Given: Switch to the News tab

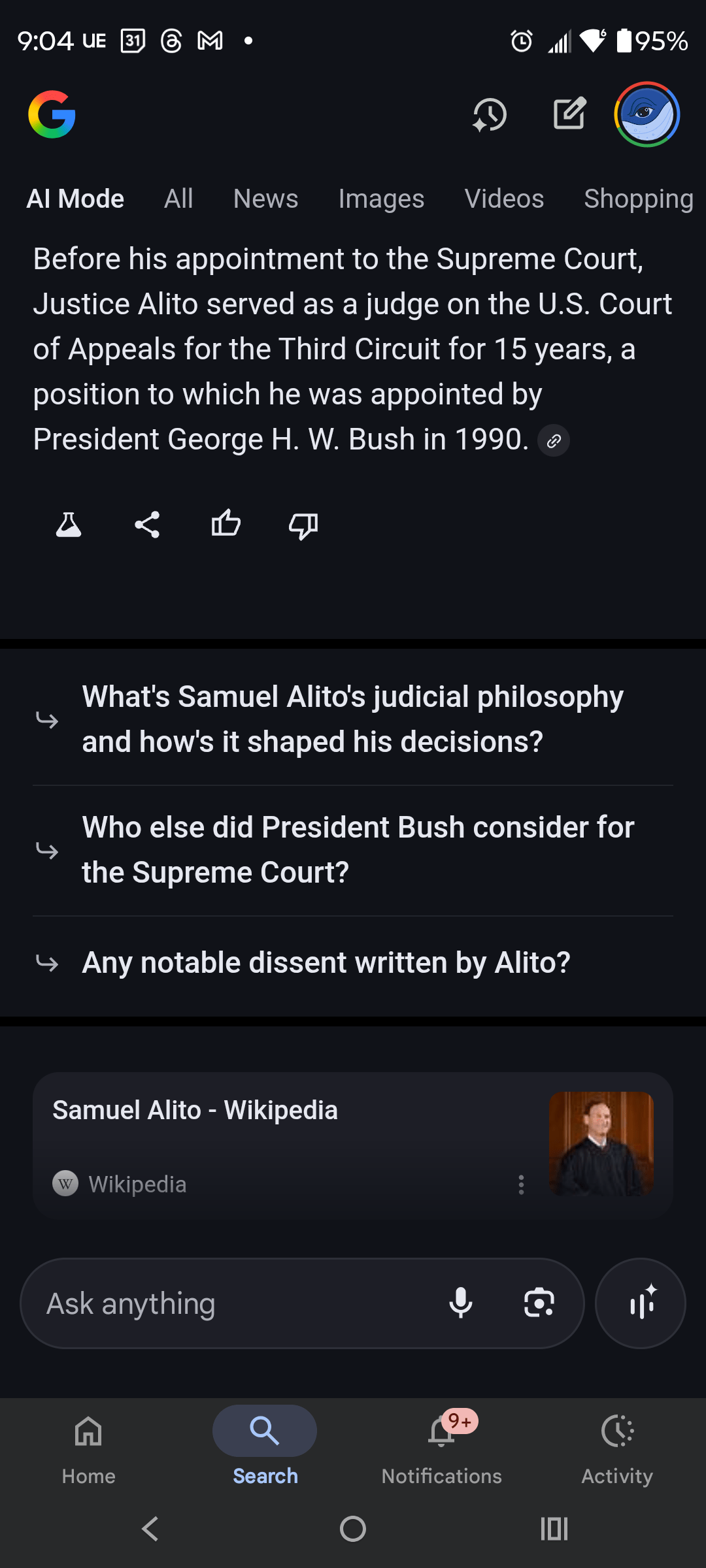Looking at the screenshot, I should click(265, 199).
